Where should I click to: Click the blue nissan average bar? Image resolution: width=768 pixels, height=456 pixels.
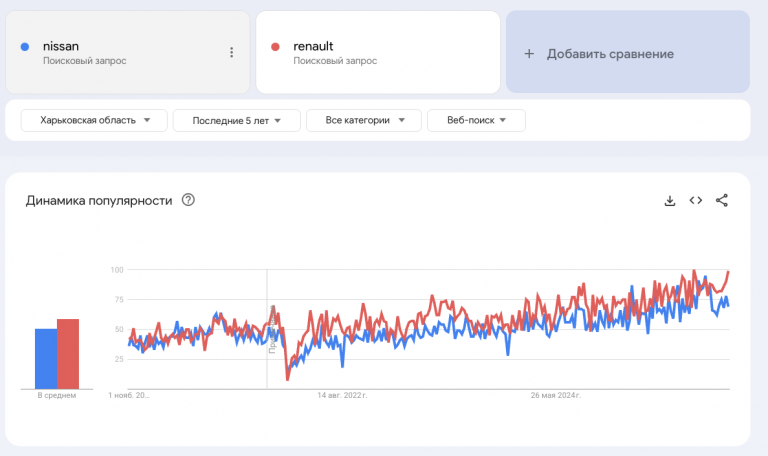46,358
